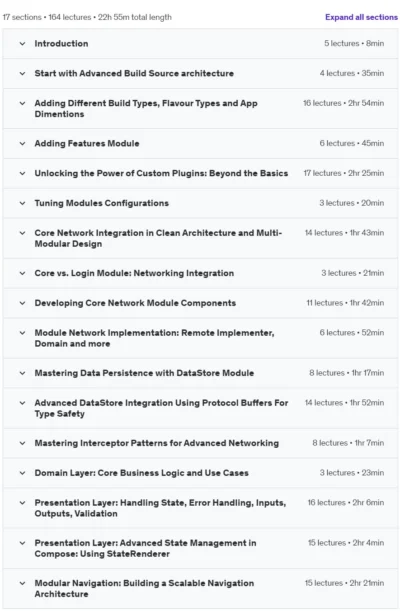The width and height of the screenshot is (400, 611).
Task: Expand Developing Core Network Module Components chevron
Action: (x=23, y=303)
